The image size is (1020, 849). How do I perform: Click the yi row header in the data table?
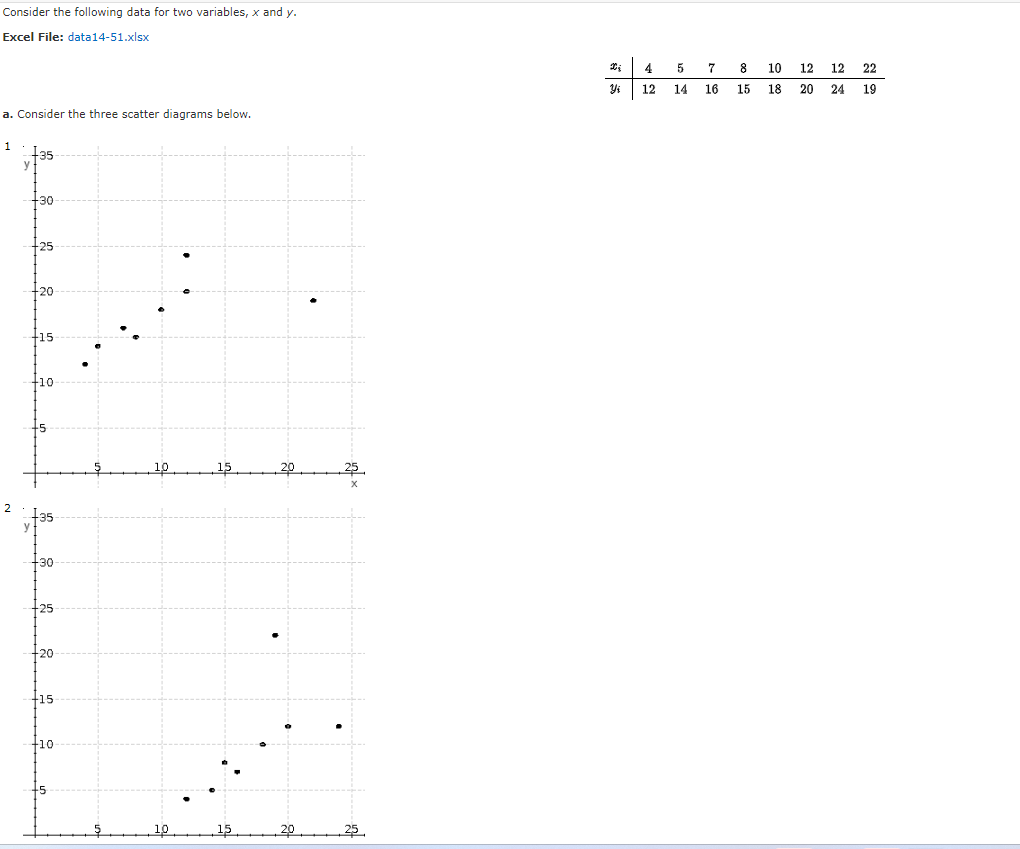(615, 88)
